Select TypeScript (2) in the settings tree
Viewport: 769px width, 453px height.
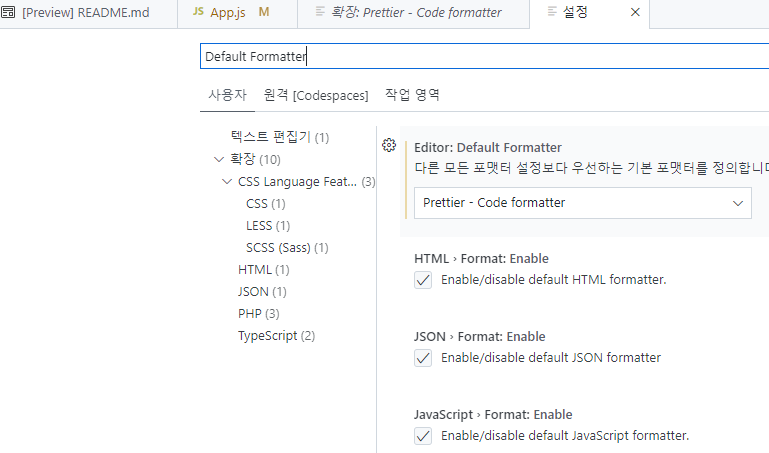[276, 336]
